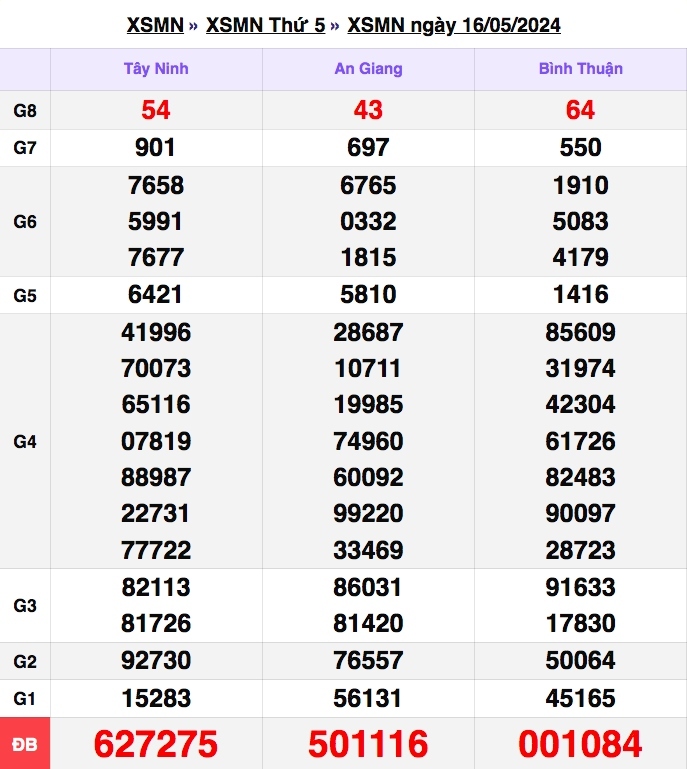The image size is (687, 769).
Task: Click G6 number 1910
Action: point(581,185)
